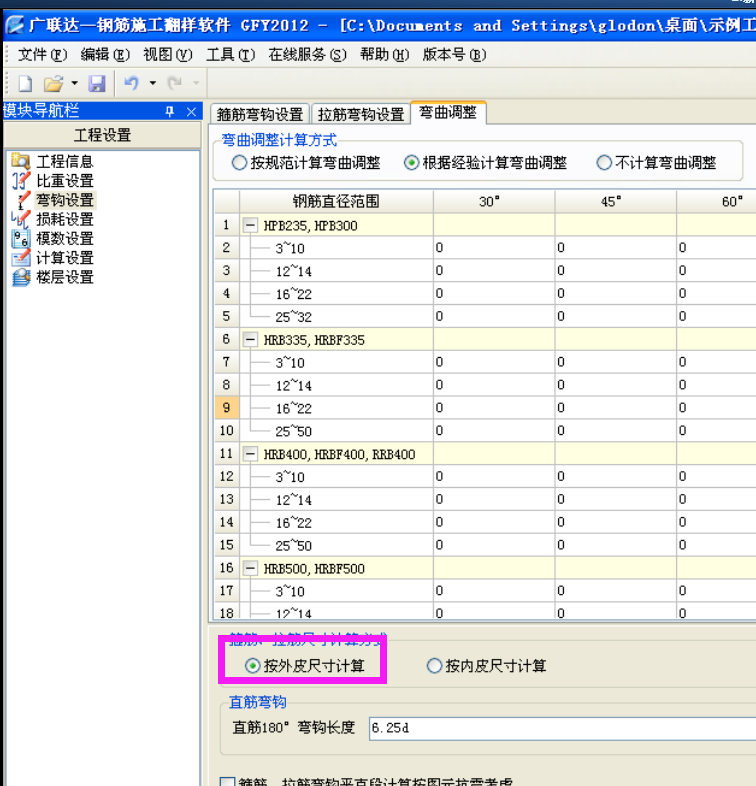Click row 2's 30° cell for 3~10

point(494,248)
